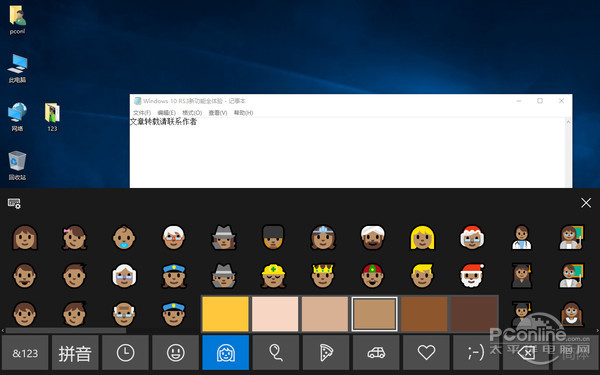Close the touch keyboard panel
Viewport: 600px width, 375px height.
pyautogui.click(x=586, y=203)
